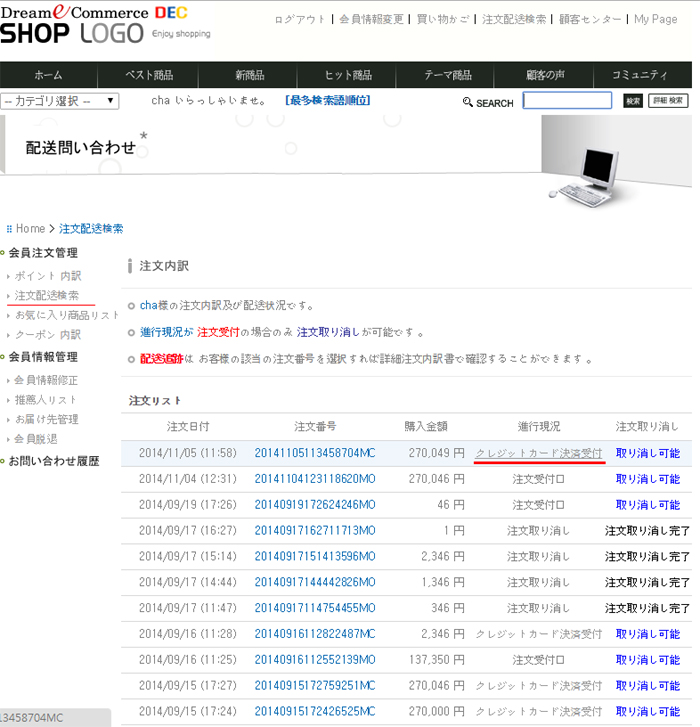
Task: Click the ログアウト logout link
Action: (x=299, y=20)
